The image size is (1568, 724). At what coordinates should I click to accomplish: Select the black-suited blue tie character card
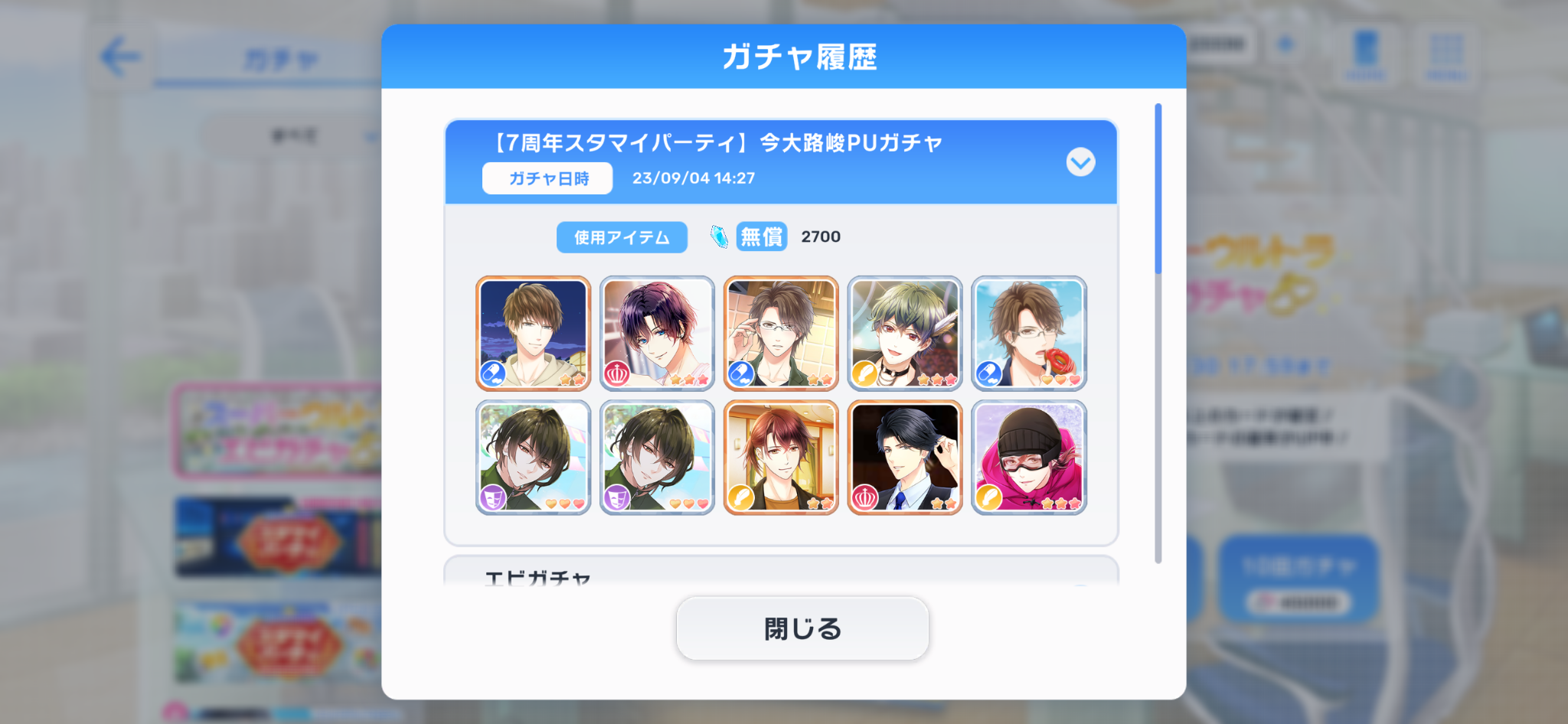click(905, 457)
